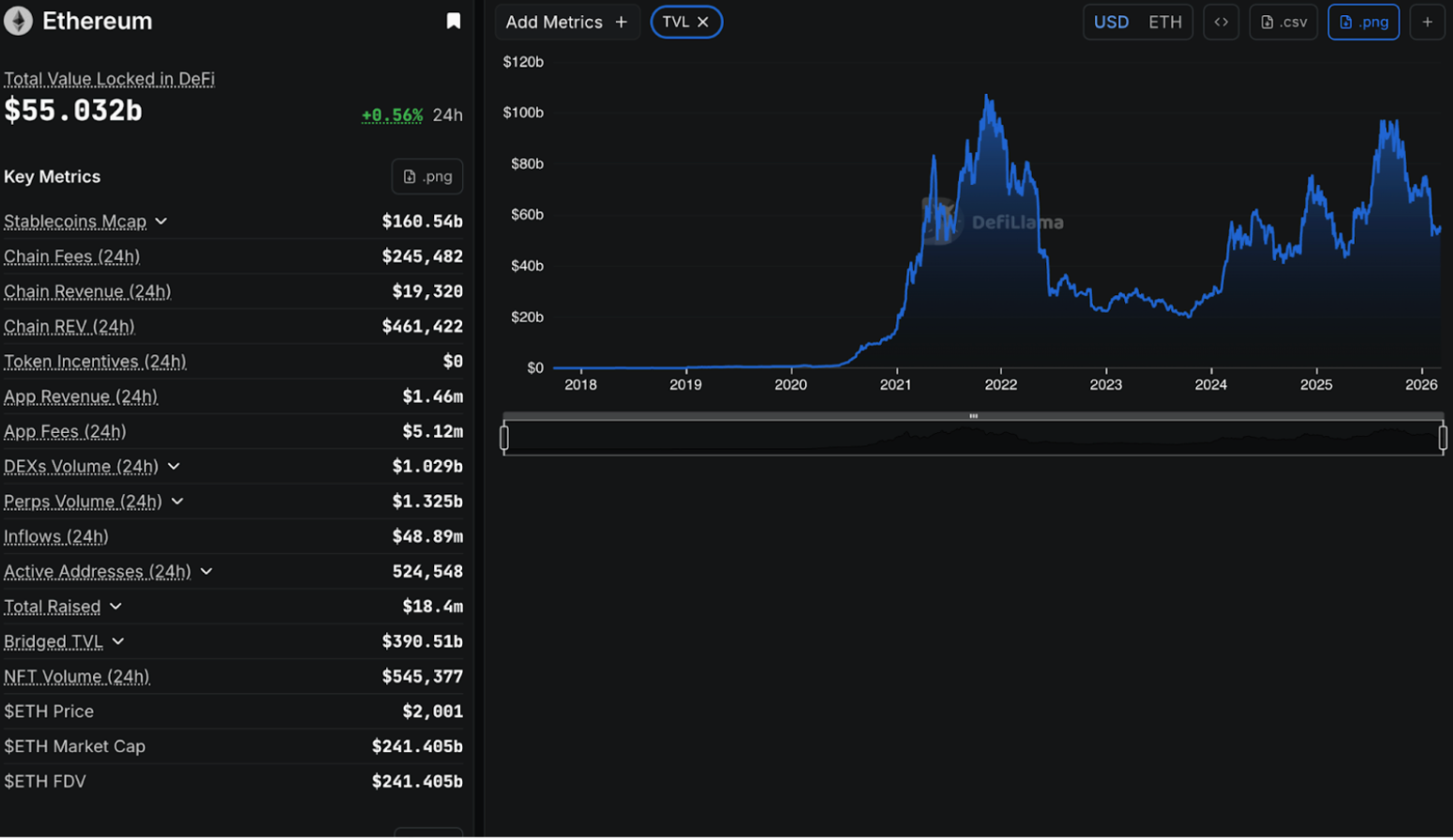
Task: Click the App Fees (24h) label
Action: pyautogui.click(x=65, y=431)
